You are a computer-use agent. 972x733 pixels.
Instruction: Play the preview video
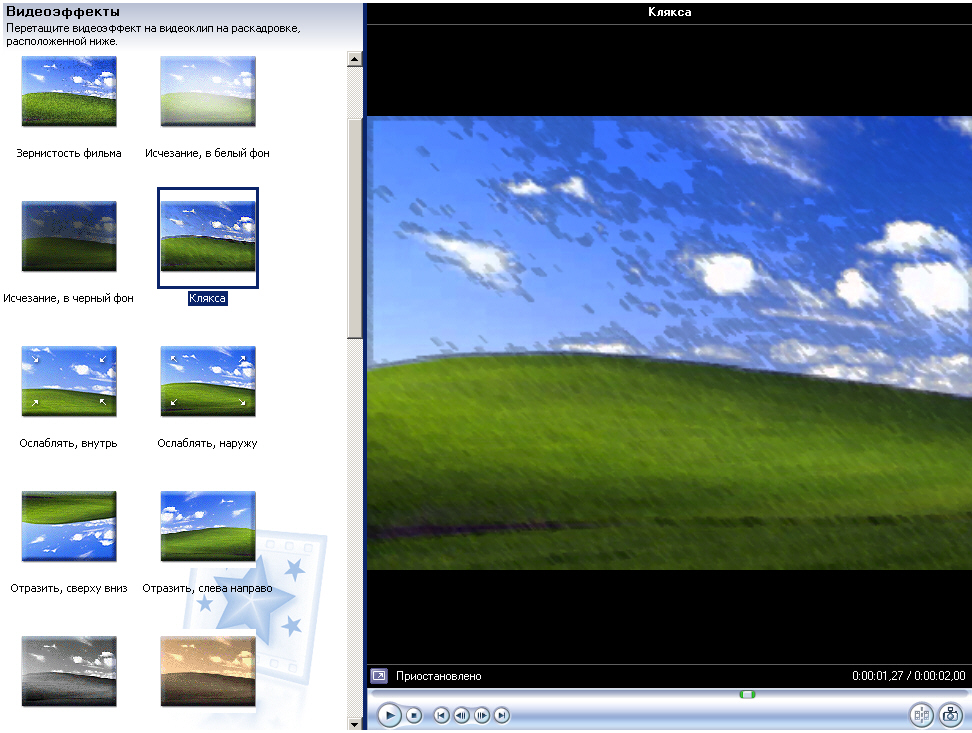[x=389, y=716]
